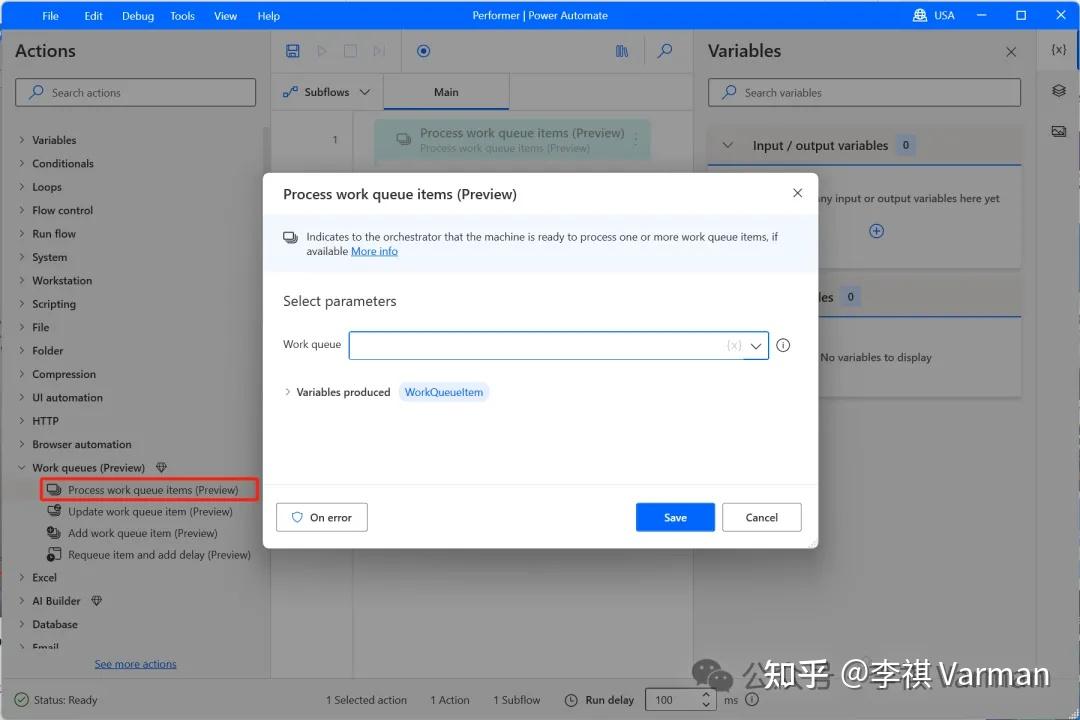
Task: Expand the Excel actions group
Action: coord(22,577)
